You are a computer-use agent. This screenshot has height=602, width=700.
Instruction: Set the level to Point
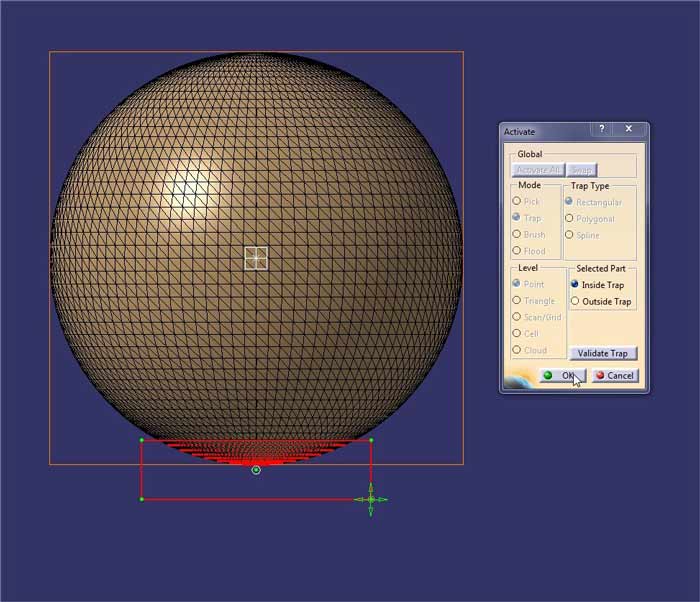pos(517,283)
